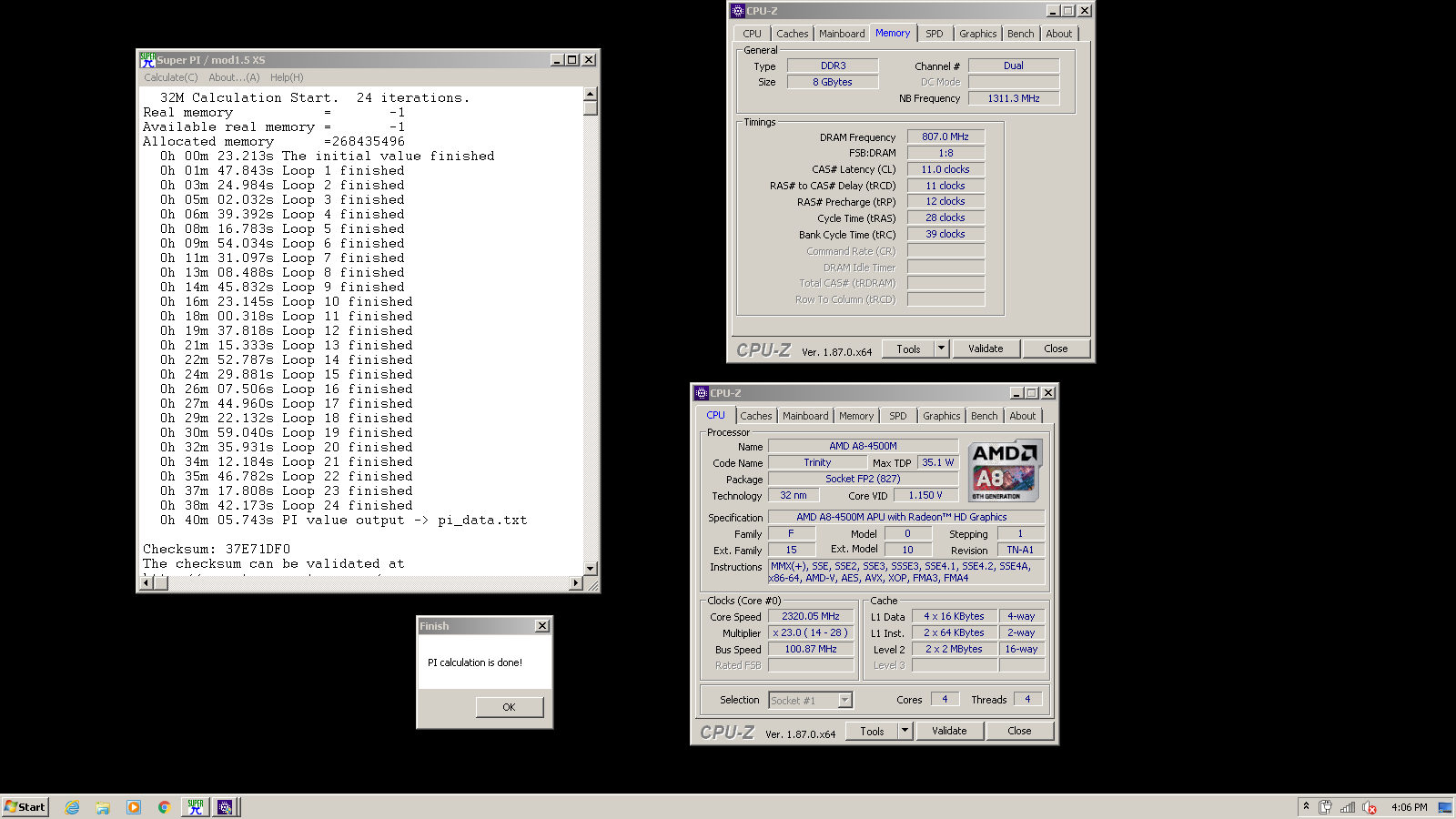Switch to Bench tab in Memory CPU-Z window

click(1020, 34)
